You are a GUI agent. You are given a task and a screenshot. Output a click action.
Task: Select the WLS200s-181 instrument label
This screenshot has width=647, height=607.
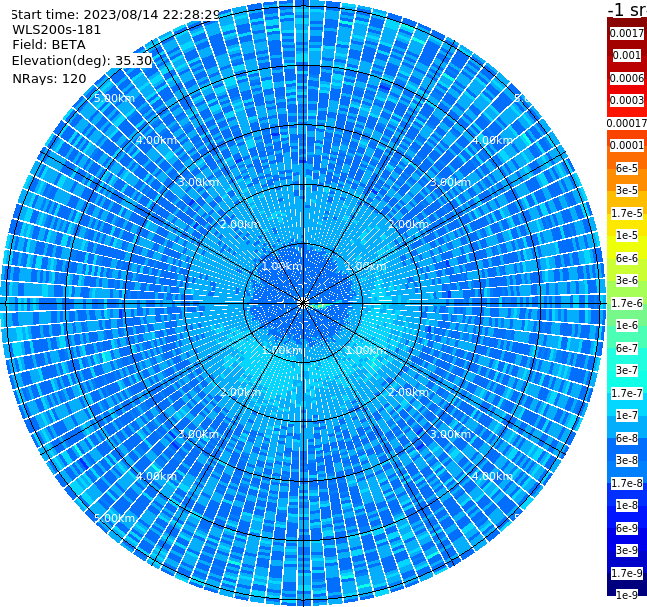[57, 30]
